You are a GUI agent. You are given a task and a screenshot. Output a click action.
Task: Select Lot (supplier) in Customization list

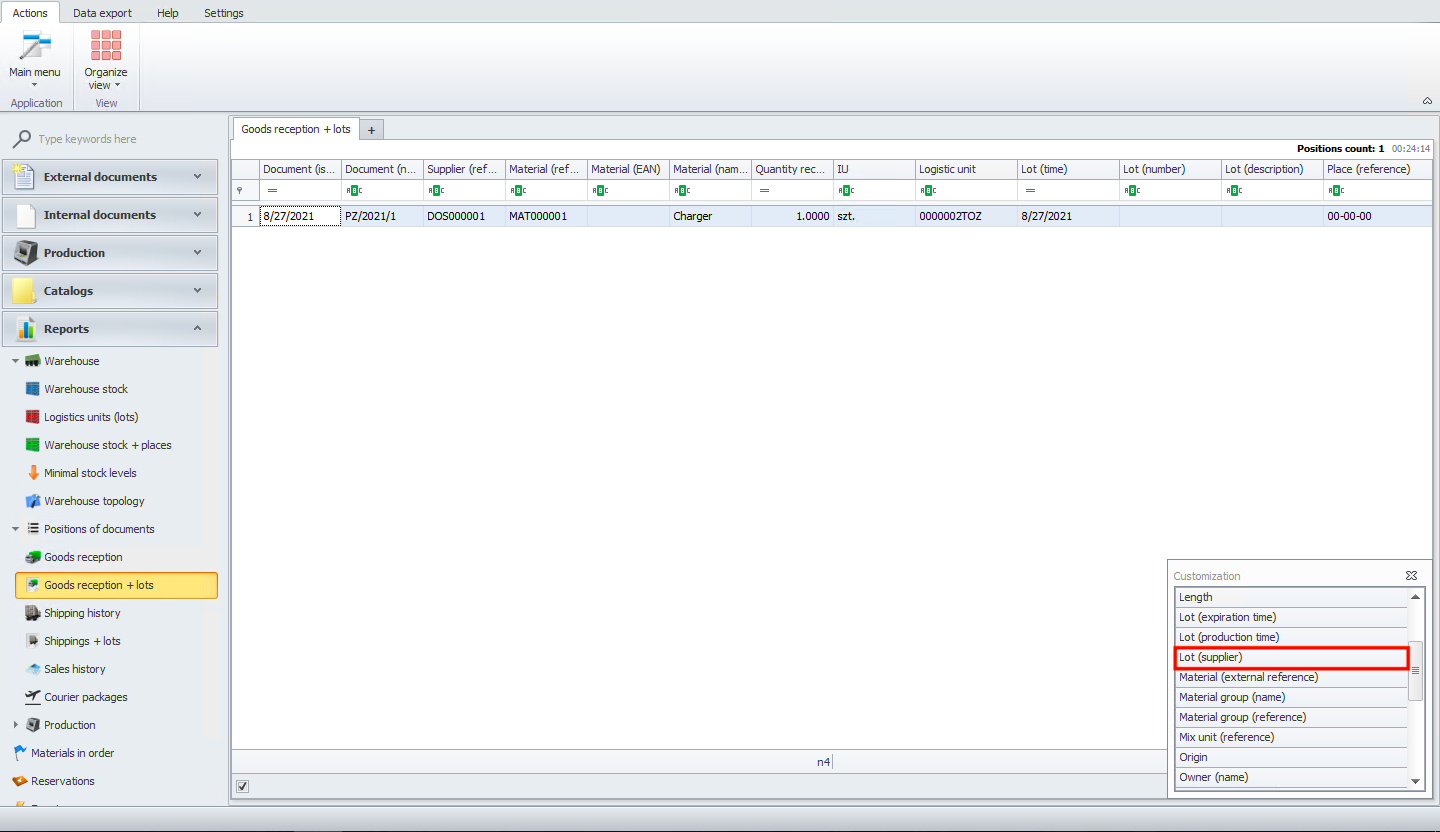tap(1291, 657)
